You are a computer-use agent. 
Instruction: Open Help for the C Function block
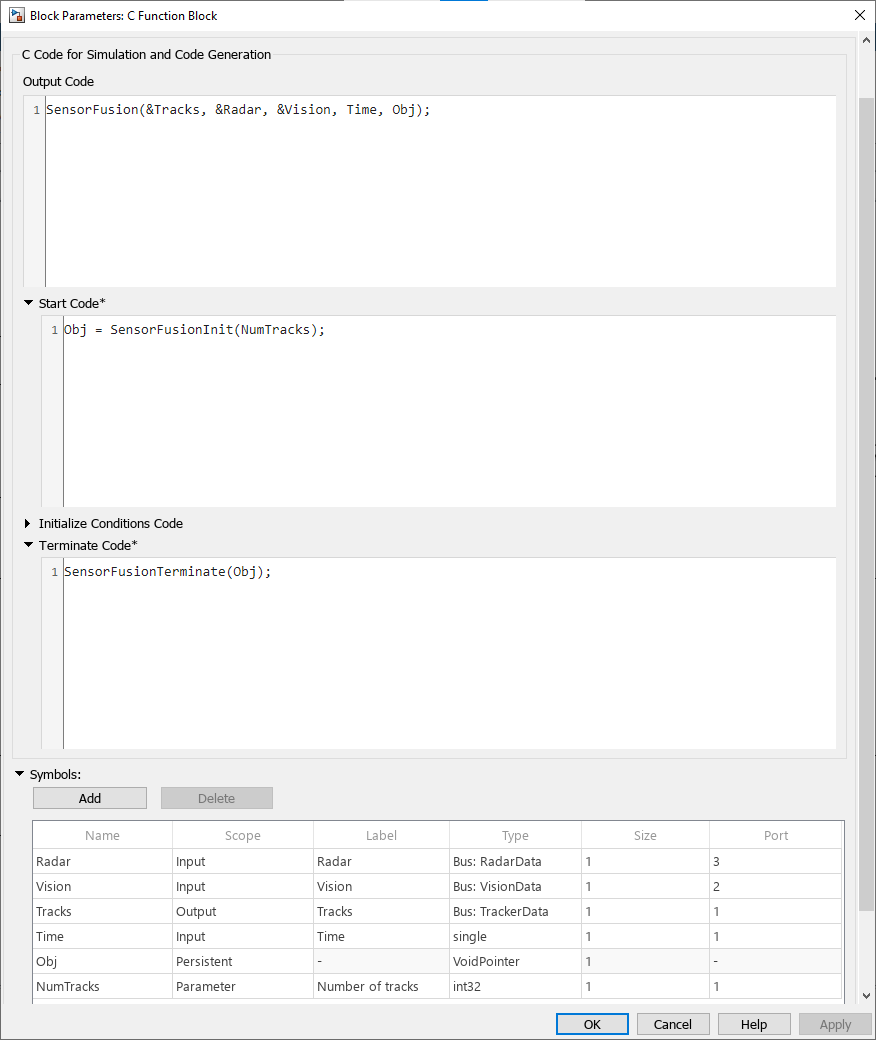click(754, 1024)
